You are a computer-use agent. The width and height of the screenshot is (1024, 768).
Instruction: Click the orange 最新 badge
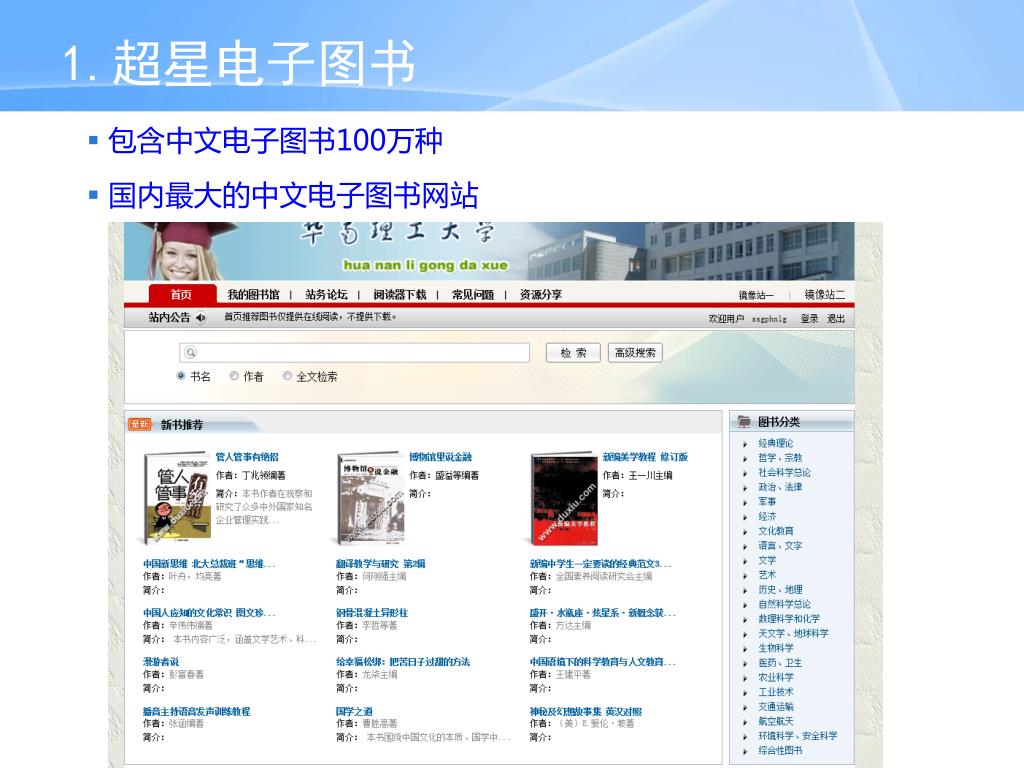[x=140, y=424]
